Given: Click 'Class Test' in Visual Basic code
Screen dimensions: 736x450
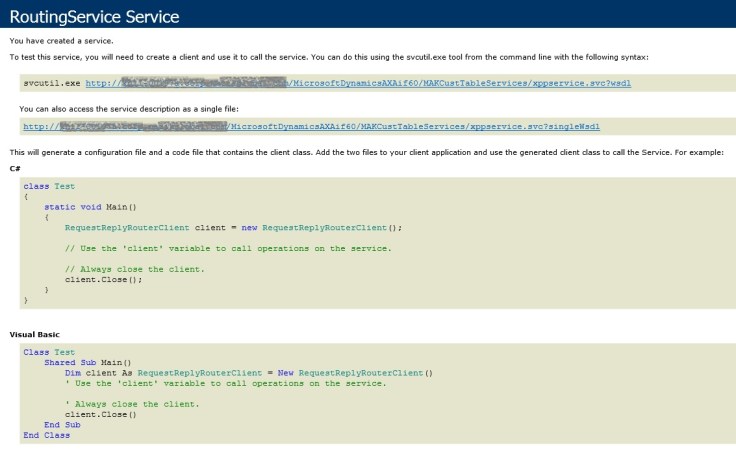Looking at the screenshot, I should click(x=49, y=352).
